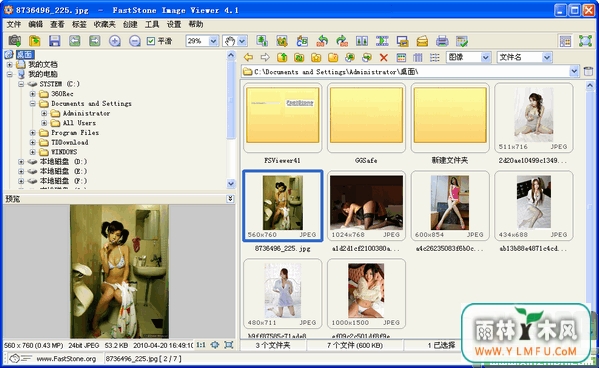Open settings via the checklist toolbar icon

(x=462, y=41)
